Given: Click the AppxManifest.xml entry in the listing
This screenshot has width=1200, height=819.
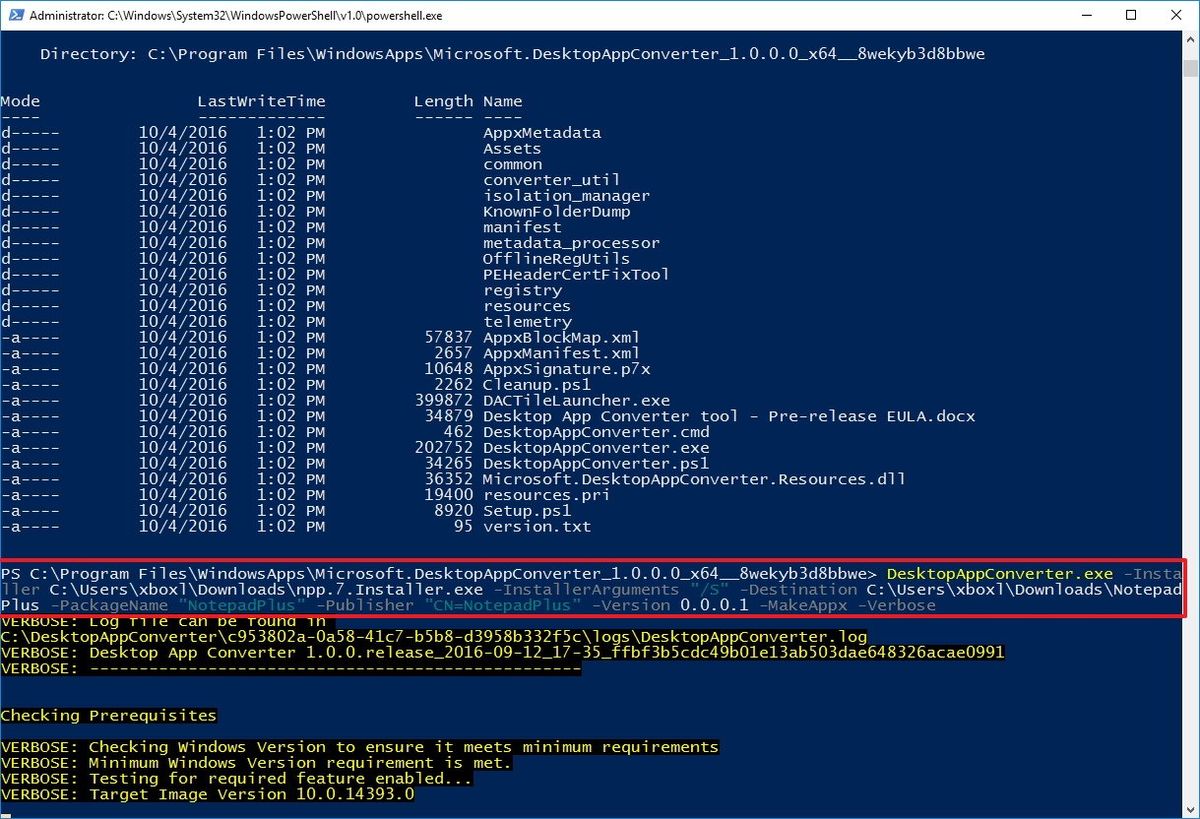Looking at the screenshot, I should [x=553, y=353].
